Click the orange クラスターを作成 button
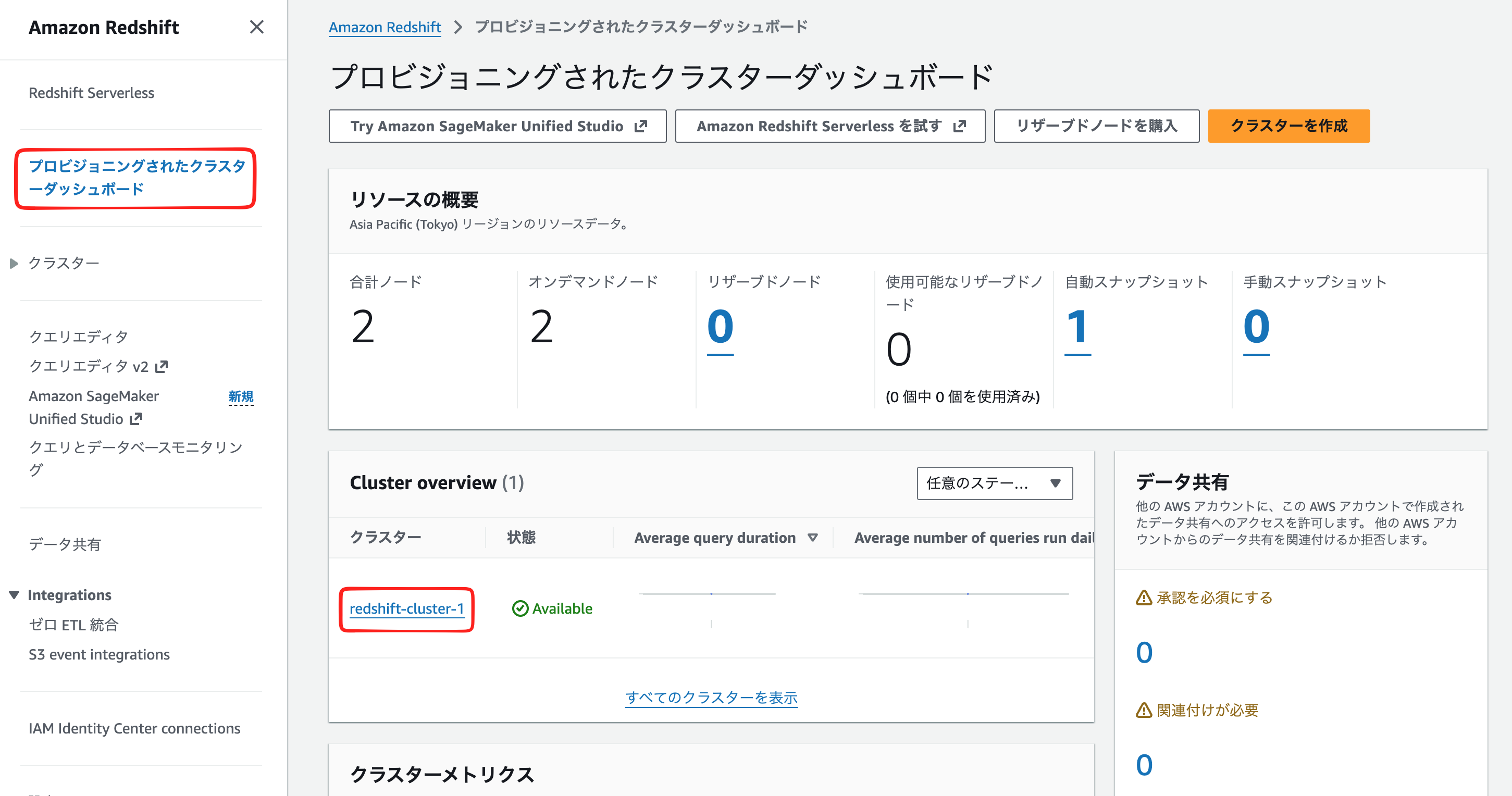The height and width of the screenshot is (796, 1512). pyautogui.click(x=1289, y=126)
